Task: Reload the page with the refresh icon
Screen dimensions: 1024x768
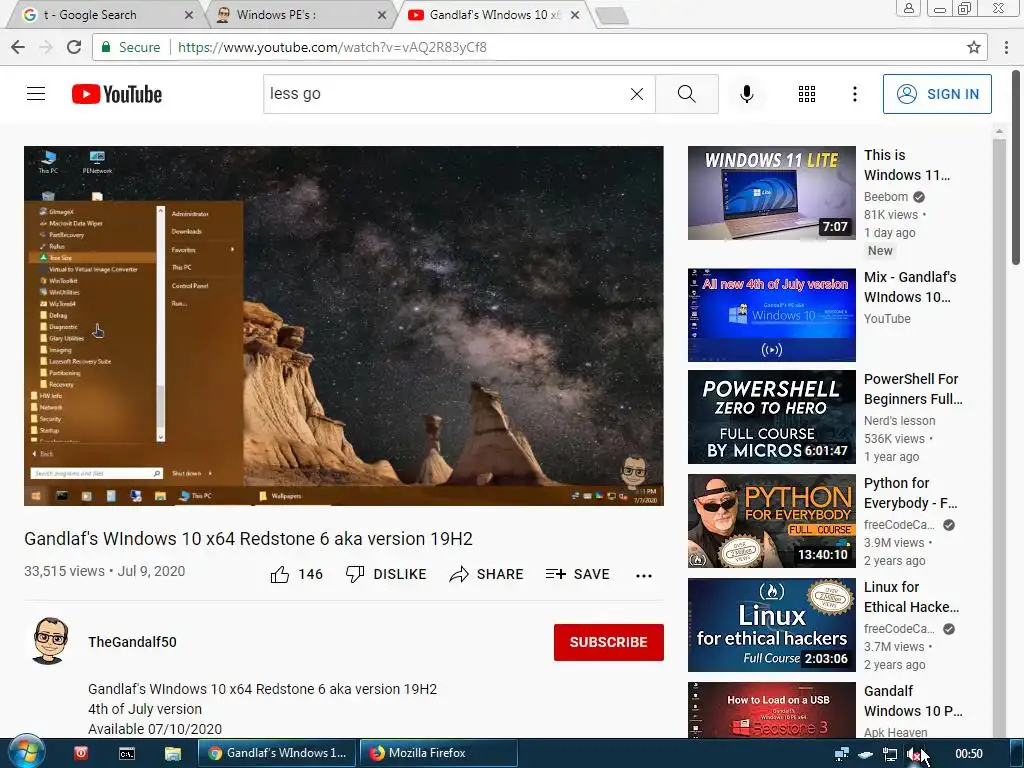Action: click(x=74, y=47)
